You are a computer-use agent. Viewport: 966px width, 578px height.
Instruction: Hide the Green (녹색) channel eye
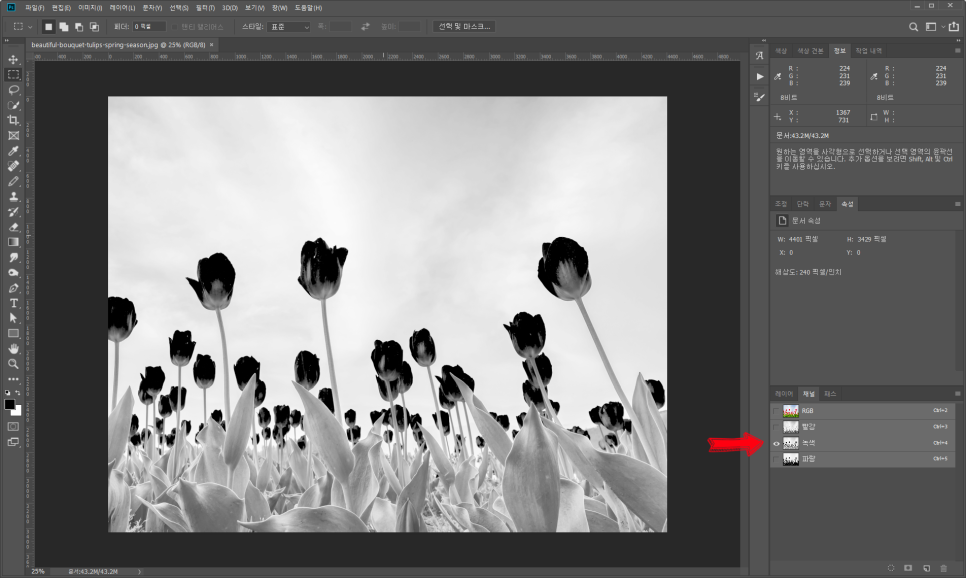[x=777, y=442]
